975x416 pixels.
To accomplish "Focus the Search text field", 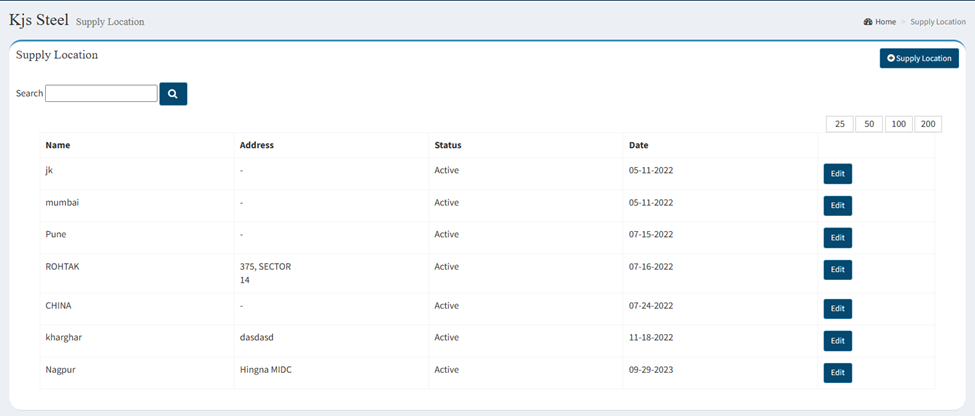I will pos(101,93).
